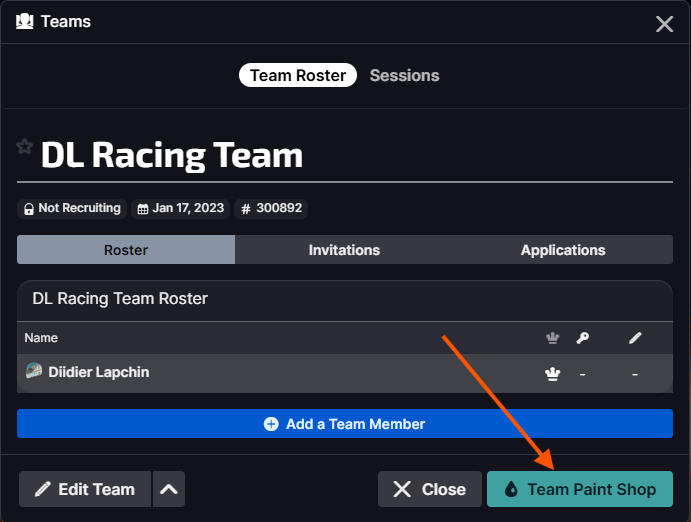691x522 pixels.
Task: Switch to the Team Roster tab
Action: click(297, 75)
